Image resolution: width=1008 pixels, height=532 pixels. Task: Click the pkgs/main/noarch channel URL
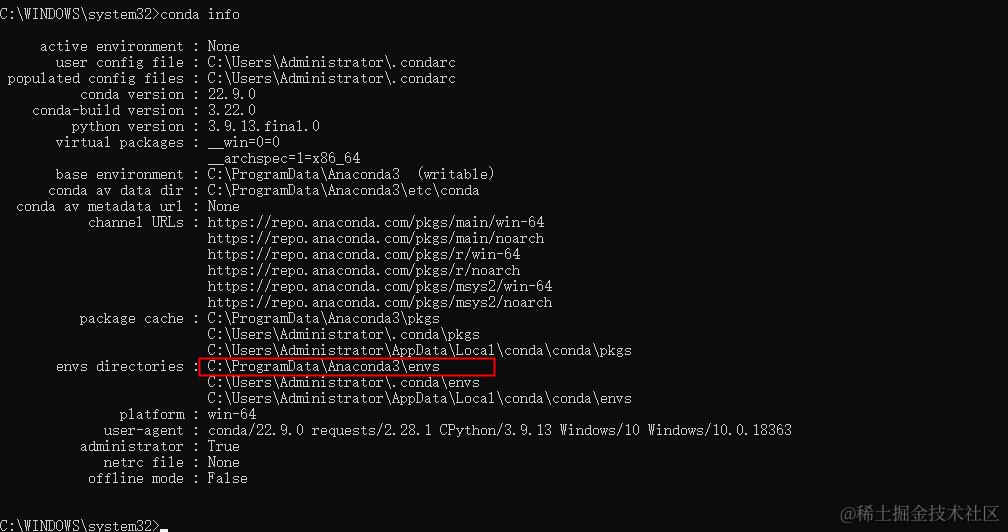(376, 238)
